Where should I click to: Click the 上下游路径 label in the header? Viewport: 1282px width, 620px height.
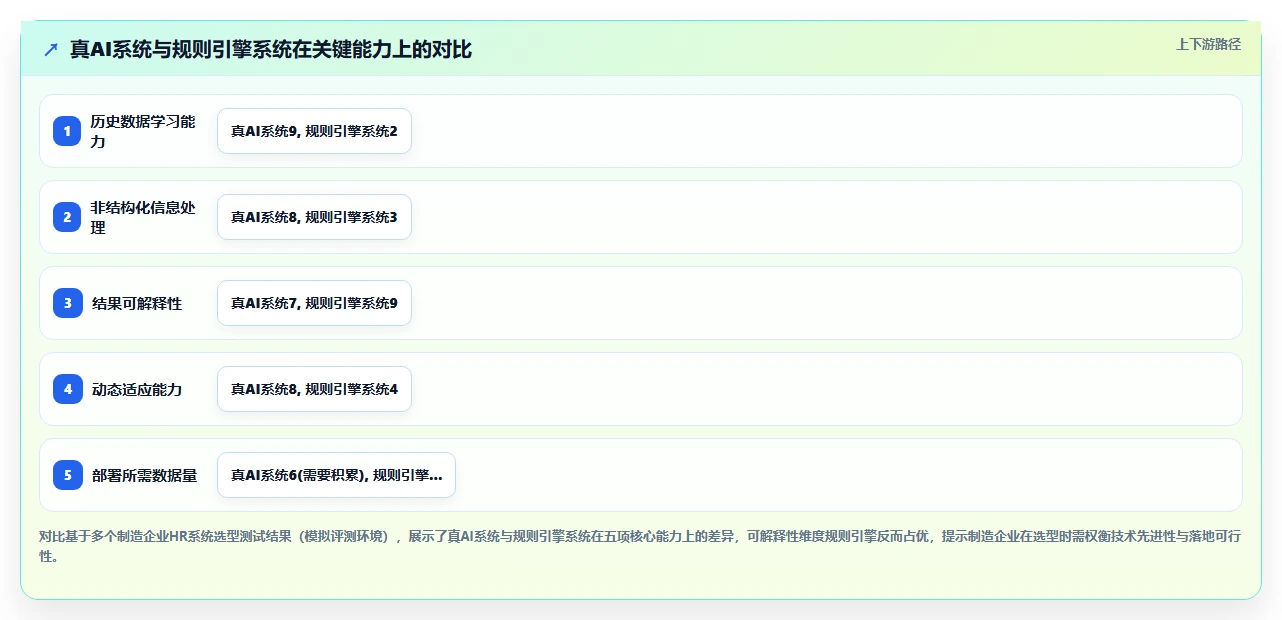click(x=1208, y=43)
